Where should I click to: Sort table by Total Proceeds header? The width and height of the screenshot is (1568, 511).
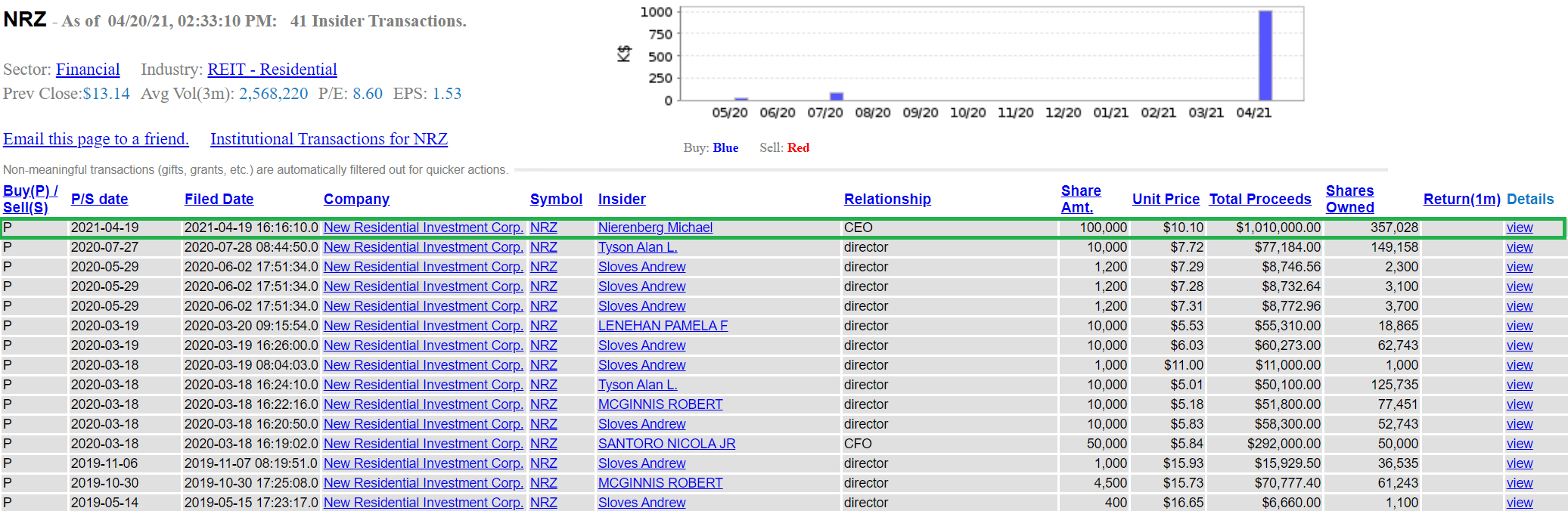(x=1260, y=199)
